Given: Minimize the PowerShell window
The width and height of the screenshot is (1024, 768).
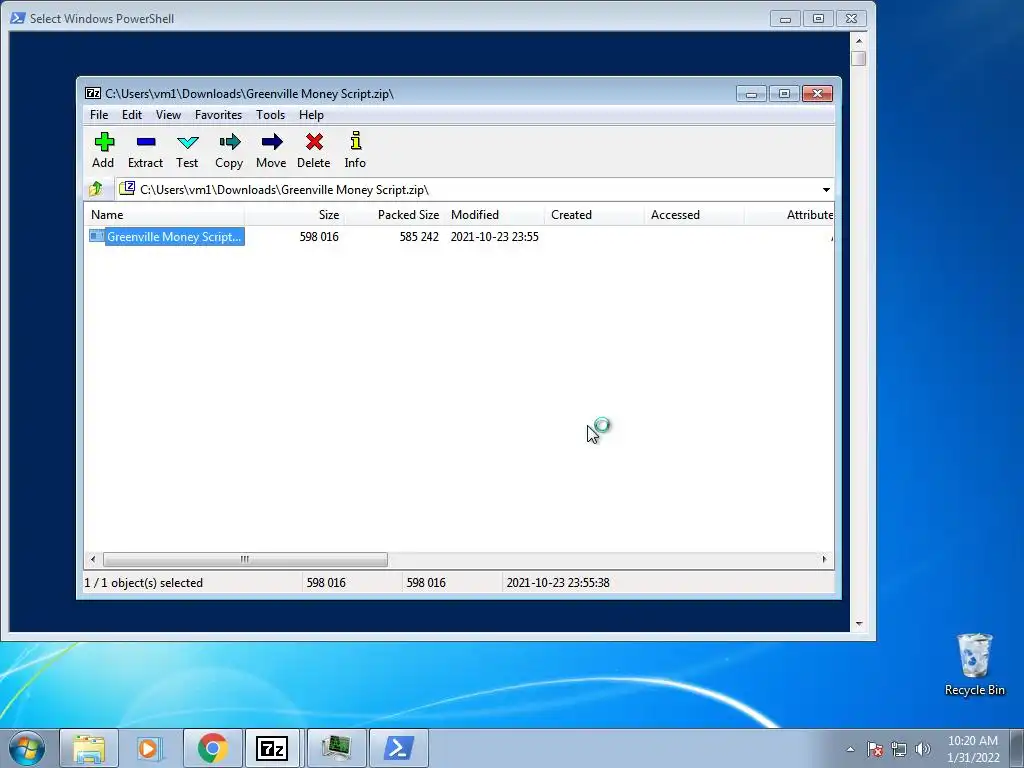Looking at the screenshot, I should [x=785, y=19].
